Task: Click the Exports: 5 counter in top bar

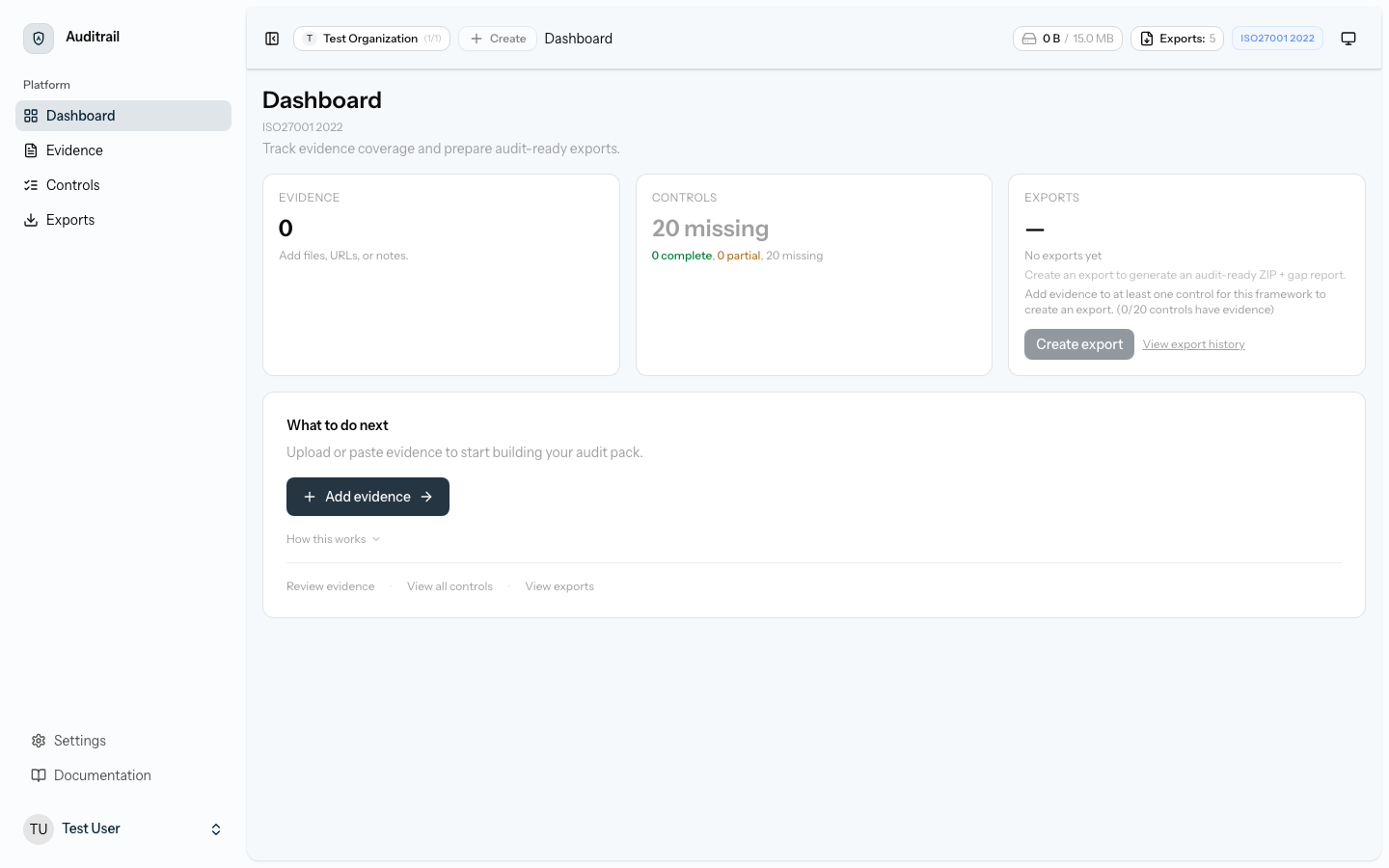Action: (x=1177, y=38)
